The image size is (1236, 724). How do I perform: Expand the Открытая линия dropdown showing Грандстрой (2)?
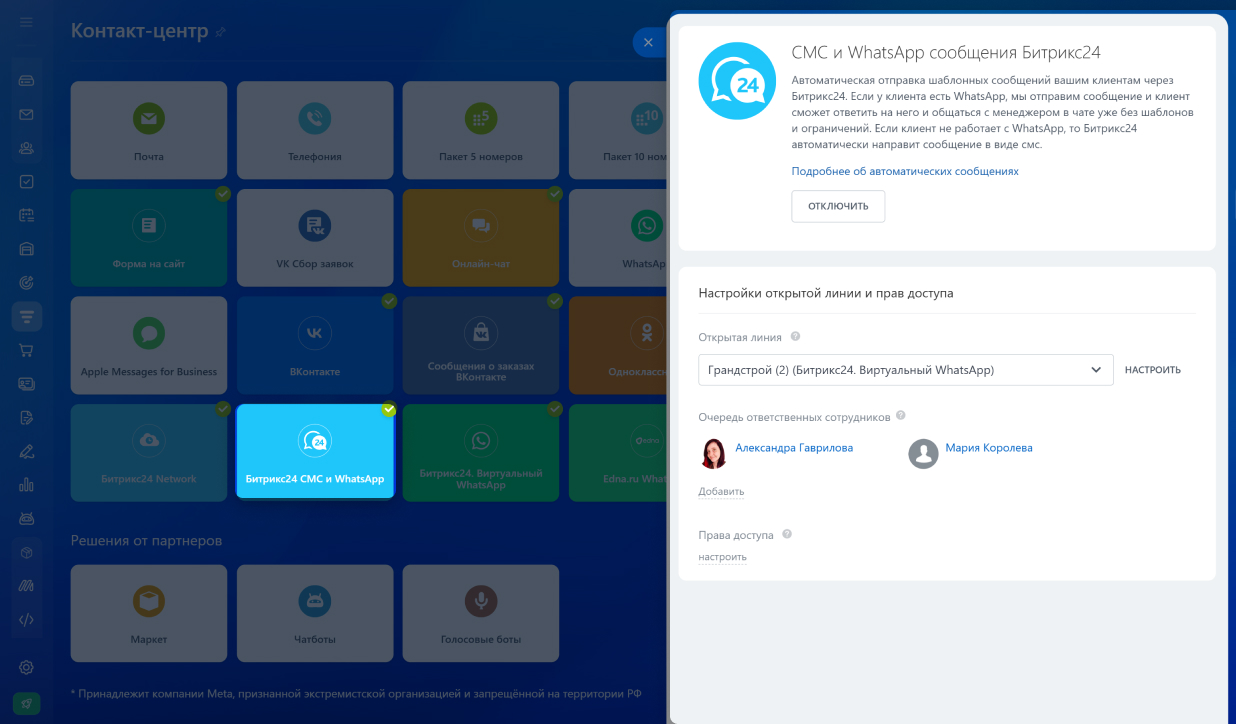coord(906,370)
